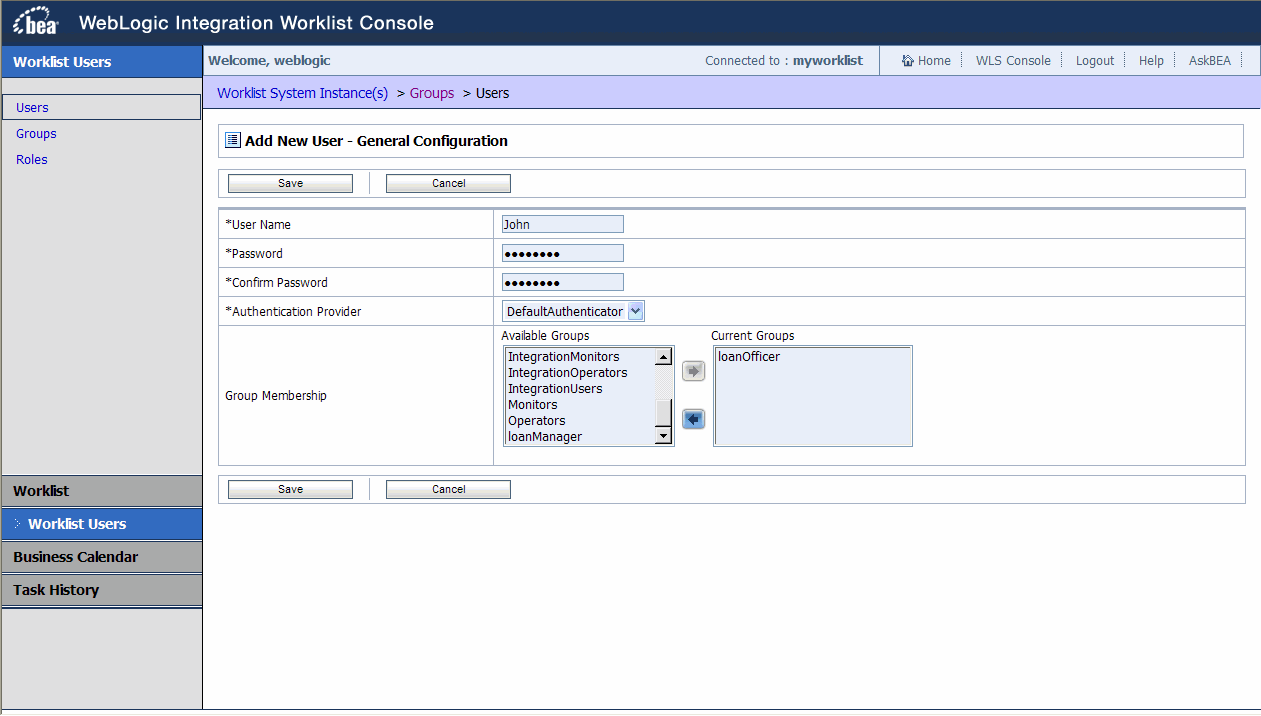Click bottom Save button
Viewport: 1261px width, 716px height.
point(290,489)
